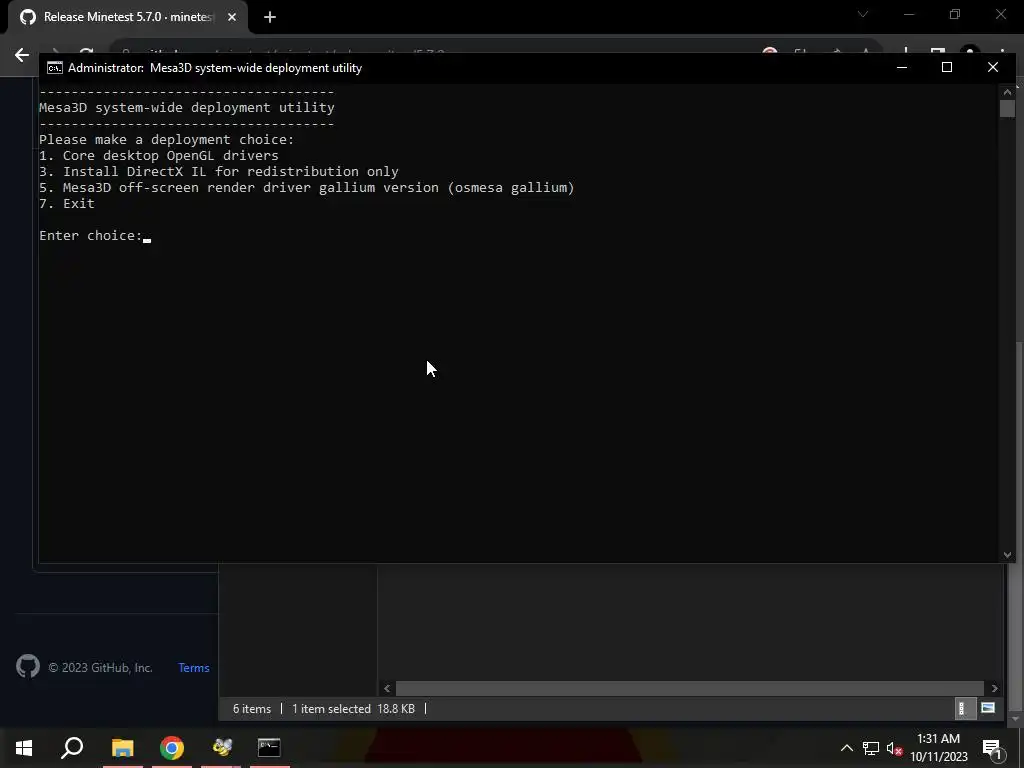
Task: Open File Explorer from the taskbar
Action: (x=122, y=747)
